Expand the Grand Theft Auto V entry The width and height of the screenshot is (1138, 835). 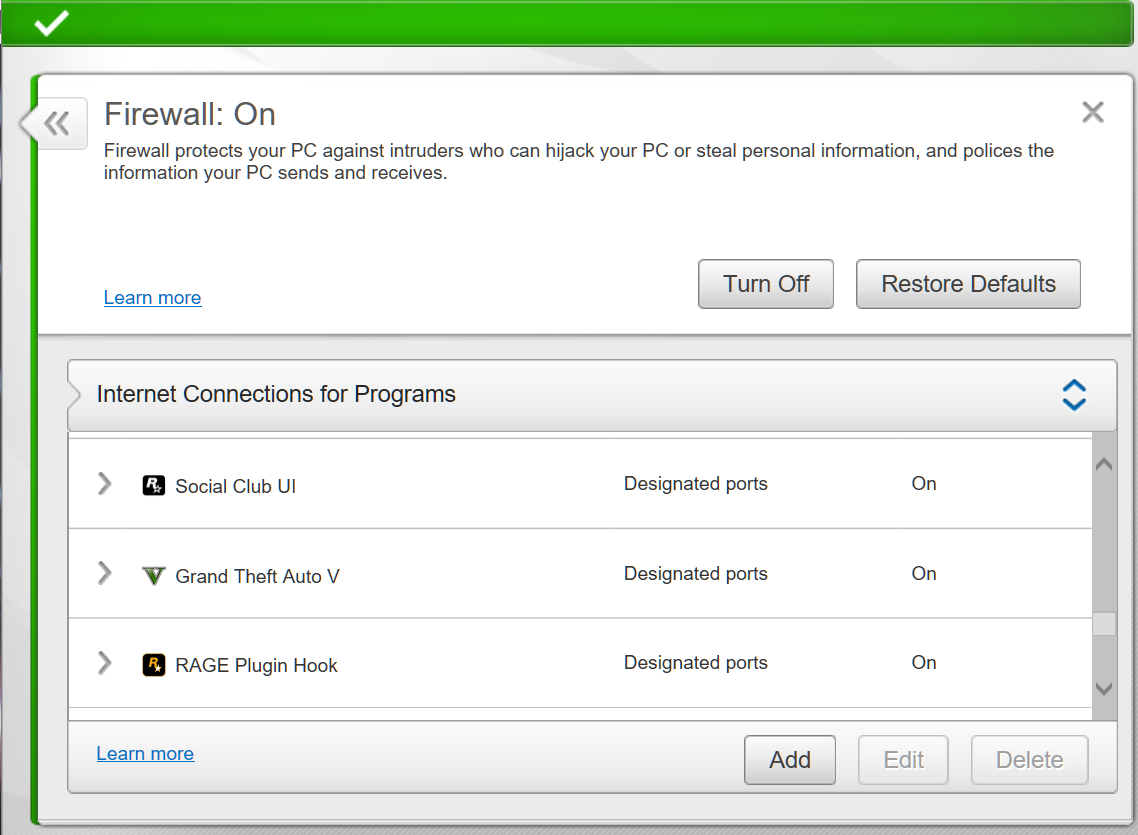click(x=104, y=574)
